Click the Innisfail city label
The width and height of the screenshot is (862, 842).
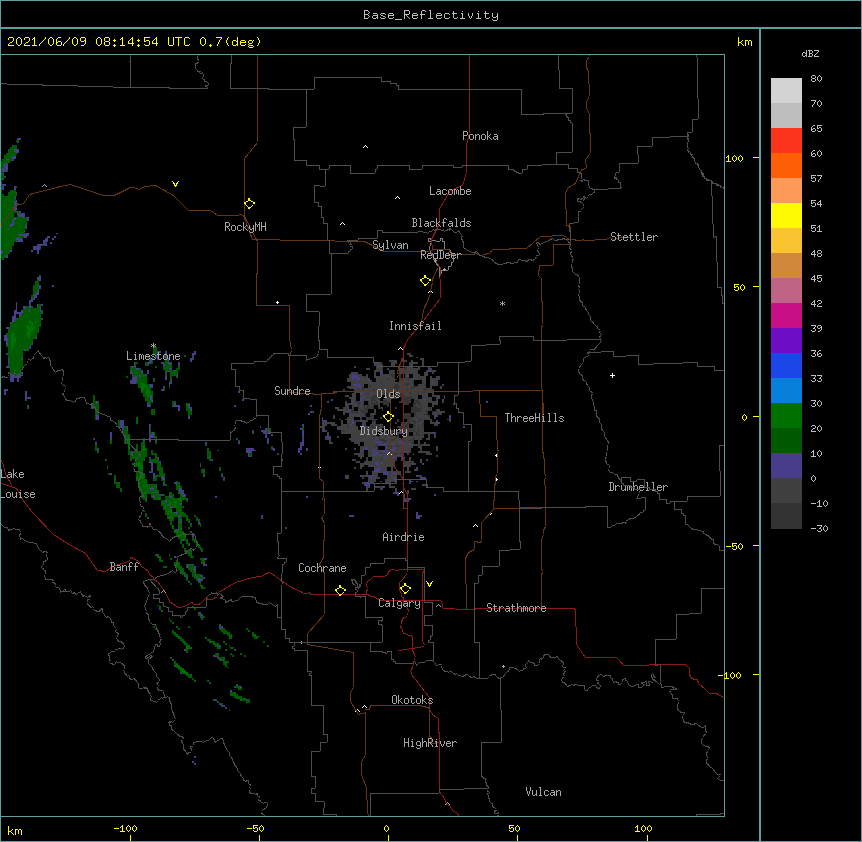pyautogui.click(x=415, y=326)
